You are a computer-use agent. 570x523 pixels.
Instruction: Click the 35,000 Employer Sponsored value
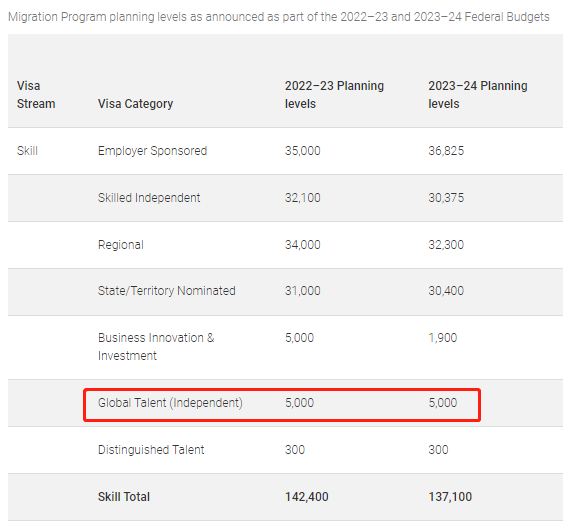pyautogui.click(x=302, y=151)
